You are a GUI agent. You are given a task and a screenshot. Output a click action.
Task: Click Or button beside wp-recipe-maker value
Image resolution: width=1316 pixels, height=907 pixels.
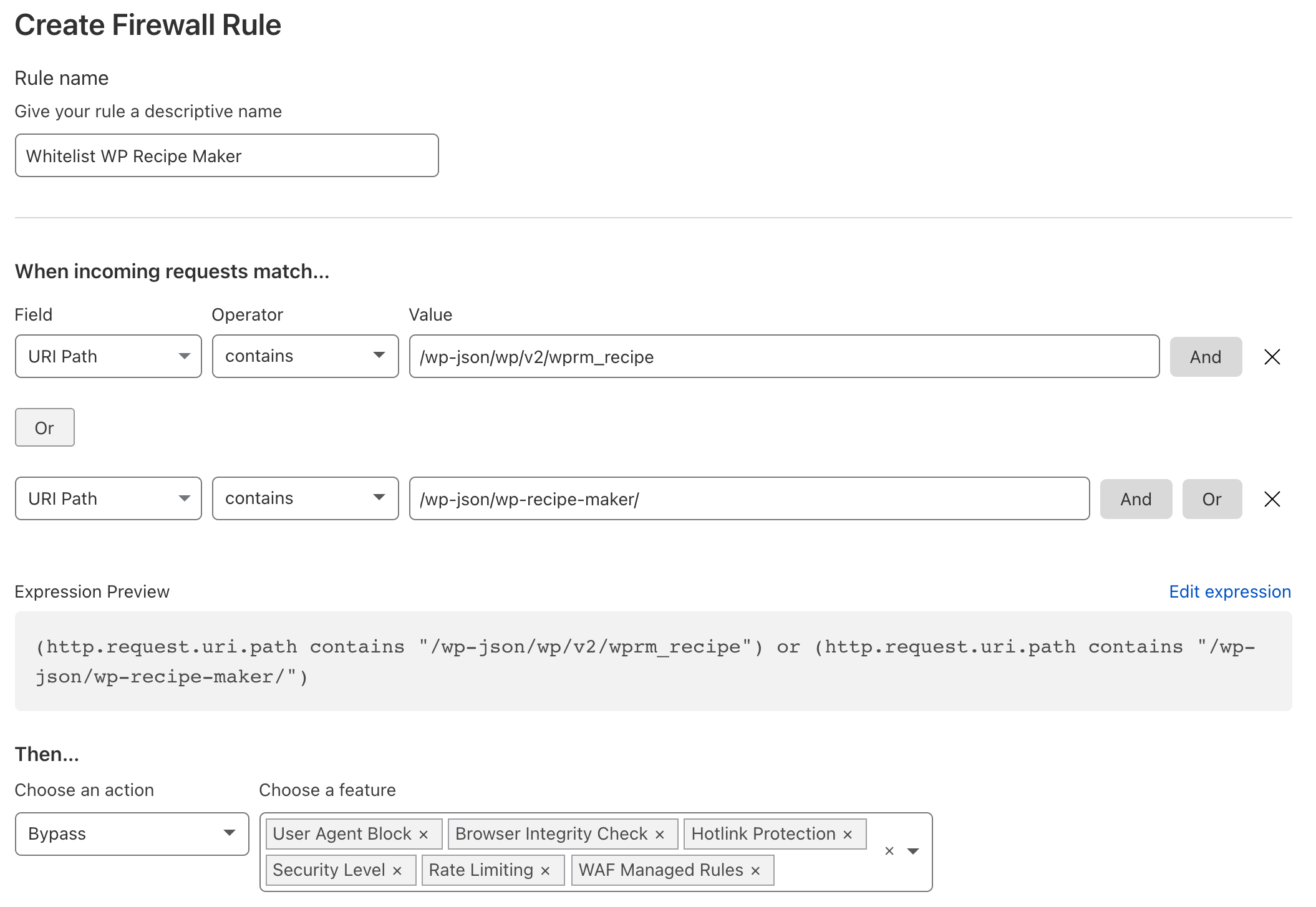point(1212,499)
